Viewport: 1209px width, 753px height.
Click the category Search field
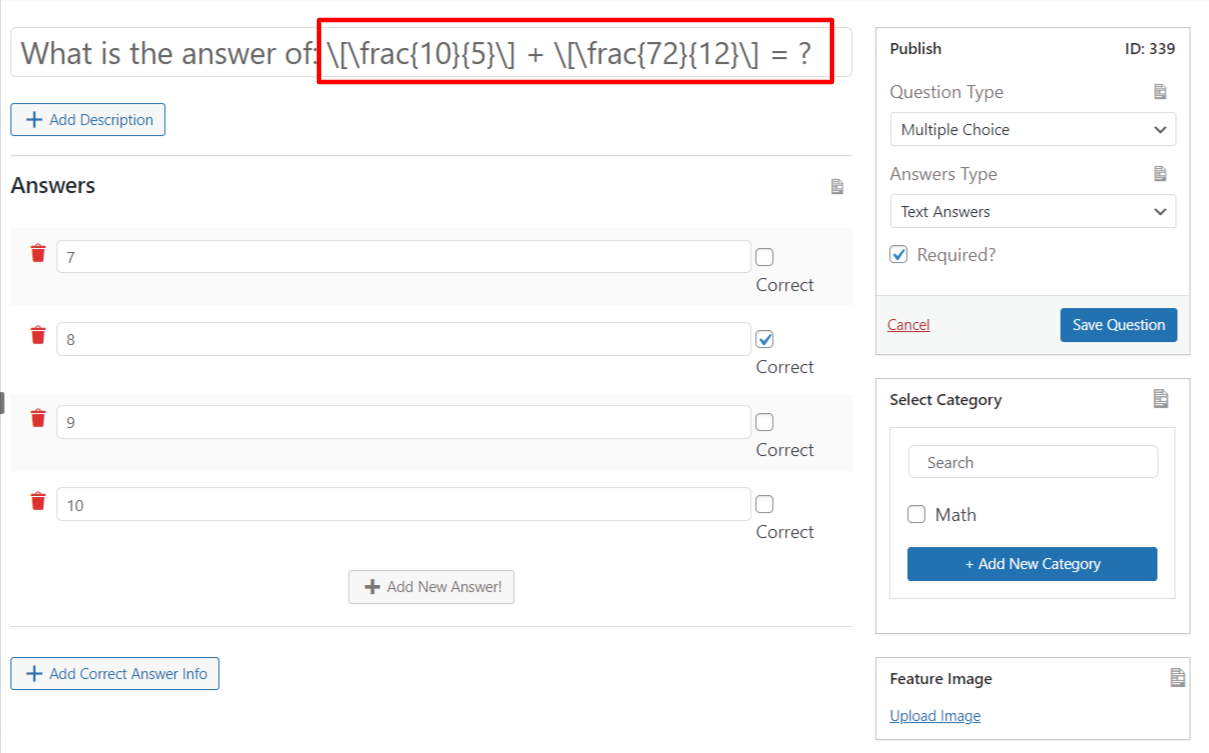point(1032,462)
